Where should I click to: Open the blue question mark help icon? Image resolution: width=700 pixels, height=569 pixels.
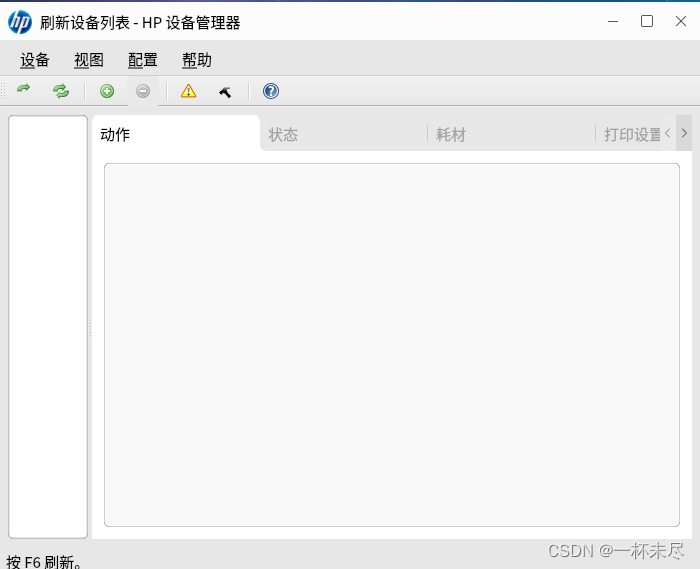tap(271, 91)
